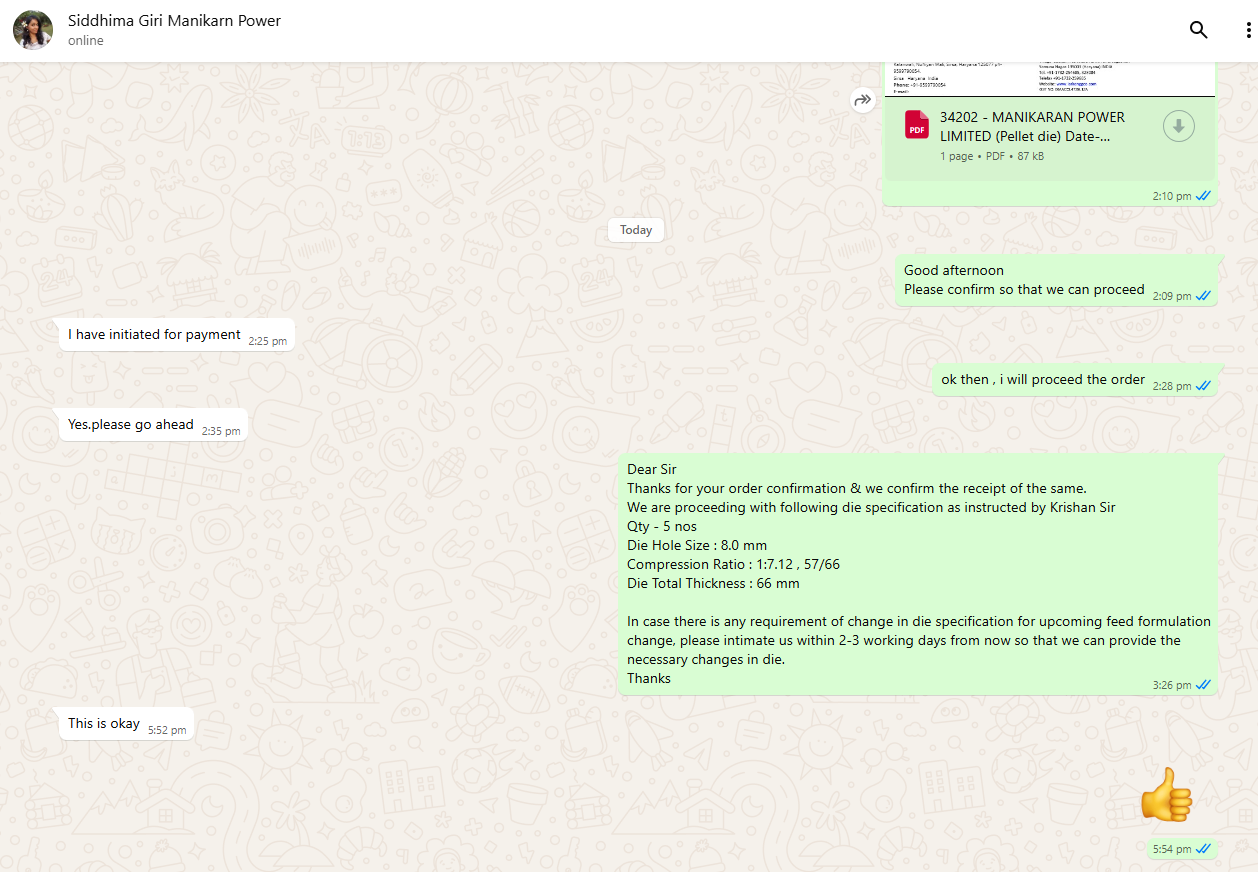Select the 'I have initiated for payment' message
Screen dimensions: 1258x872
point(154,335)
